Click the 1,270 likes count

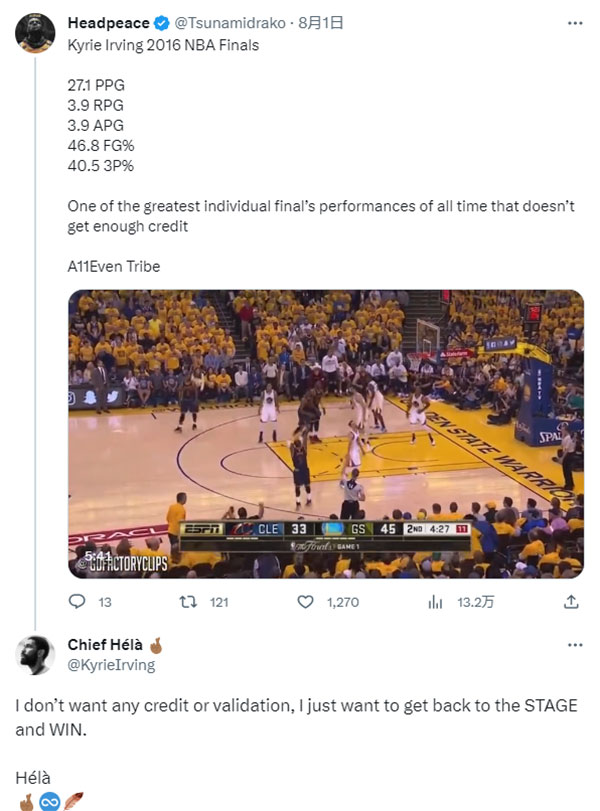tap(343, 602)
